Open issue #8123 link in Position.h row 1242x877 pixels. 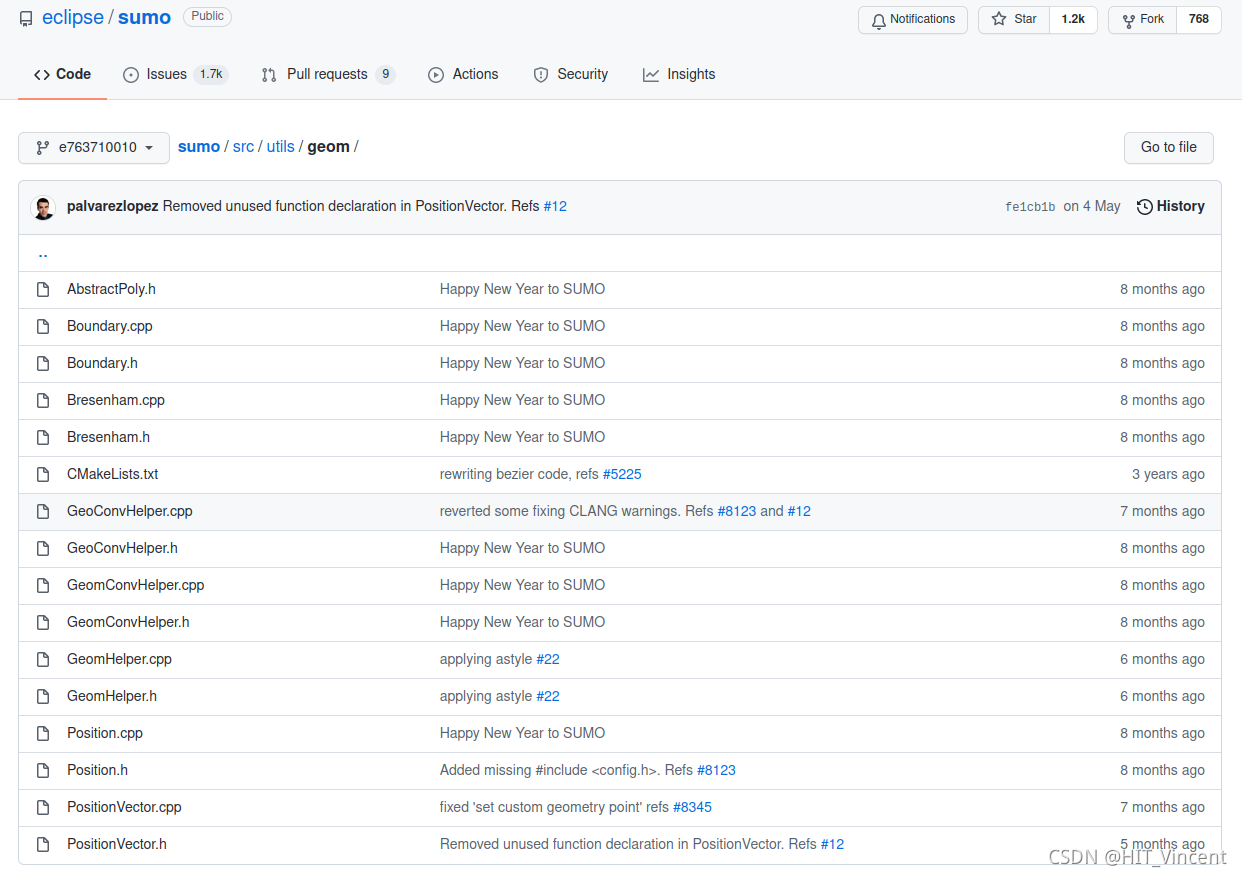tap(716, 770)
